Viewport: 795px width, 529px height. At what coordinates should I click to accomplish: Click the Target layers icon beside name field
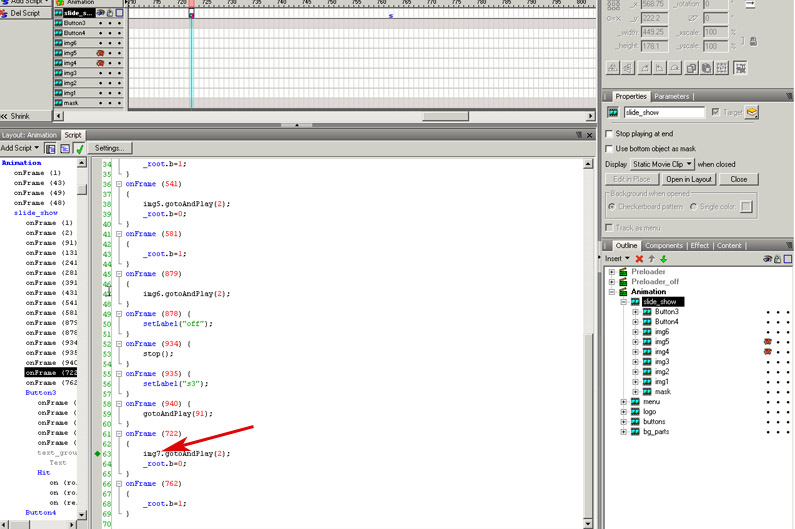(751, 113)
